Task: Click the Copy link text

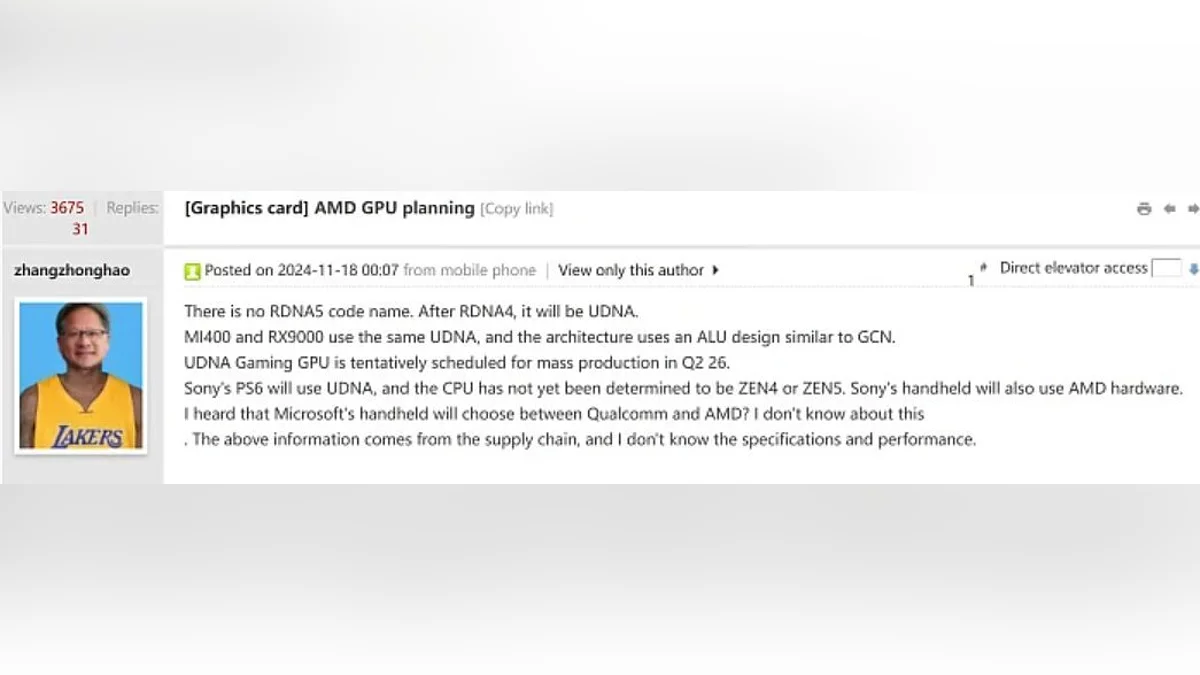Action: tap(516, 209)
